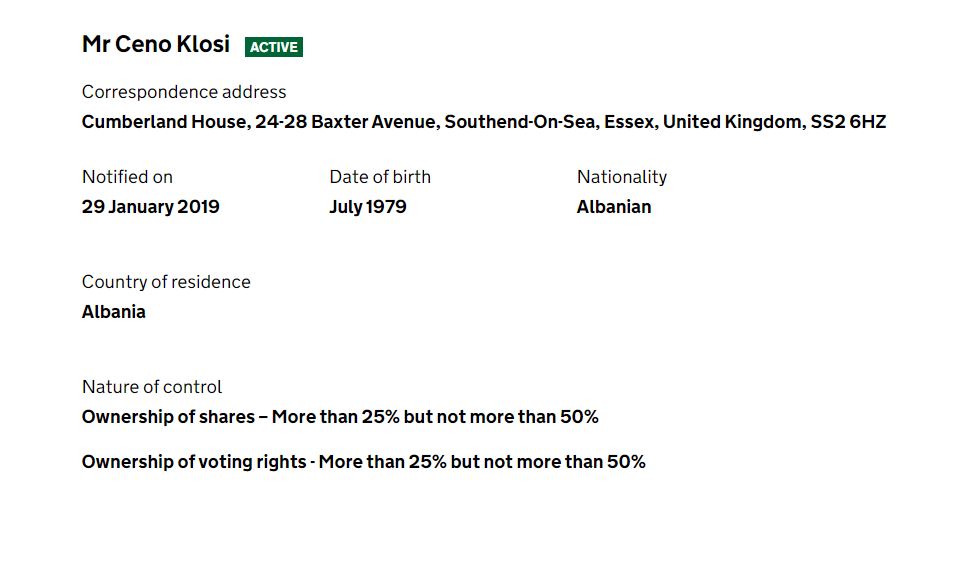Select the Nature of control label
Viewport: 967px width, 563px height.
point(152,387)
